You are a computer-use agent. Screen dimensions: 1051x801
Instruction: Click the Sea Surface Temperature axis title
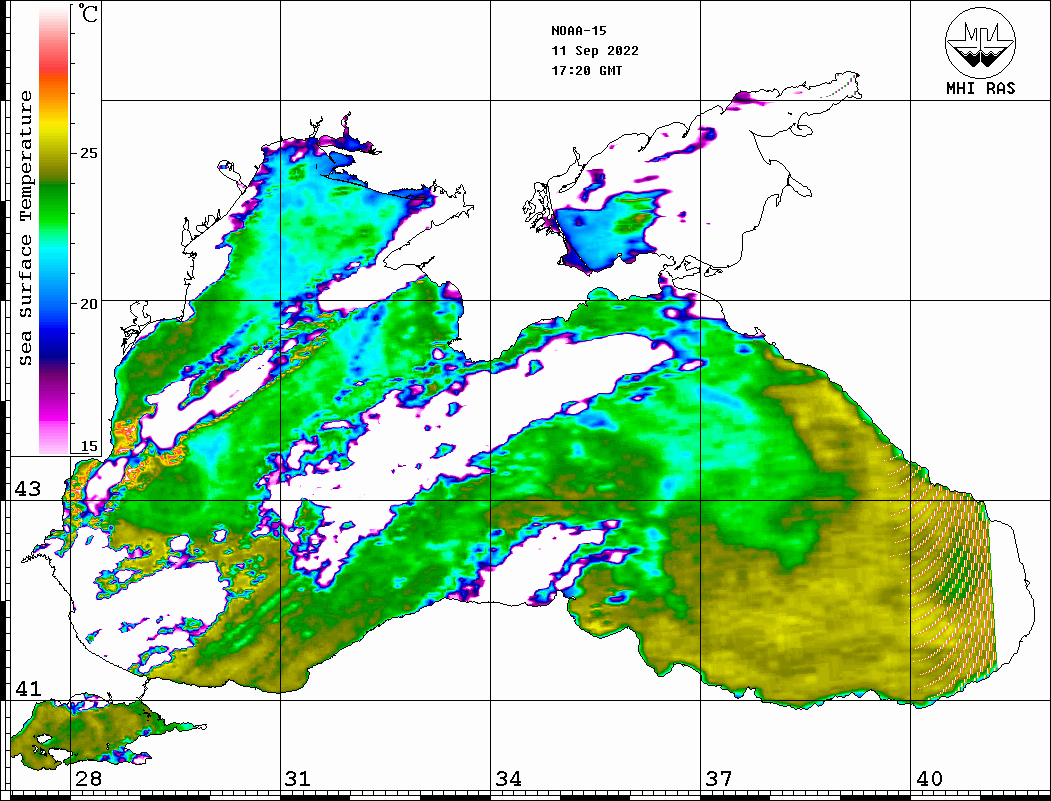25,229
